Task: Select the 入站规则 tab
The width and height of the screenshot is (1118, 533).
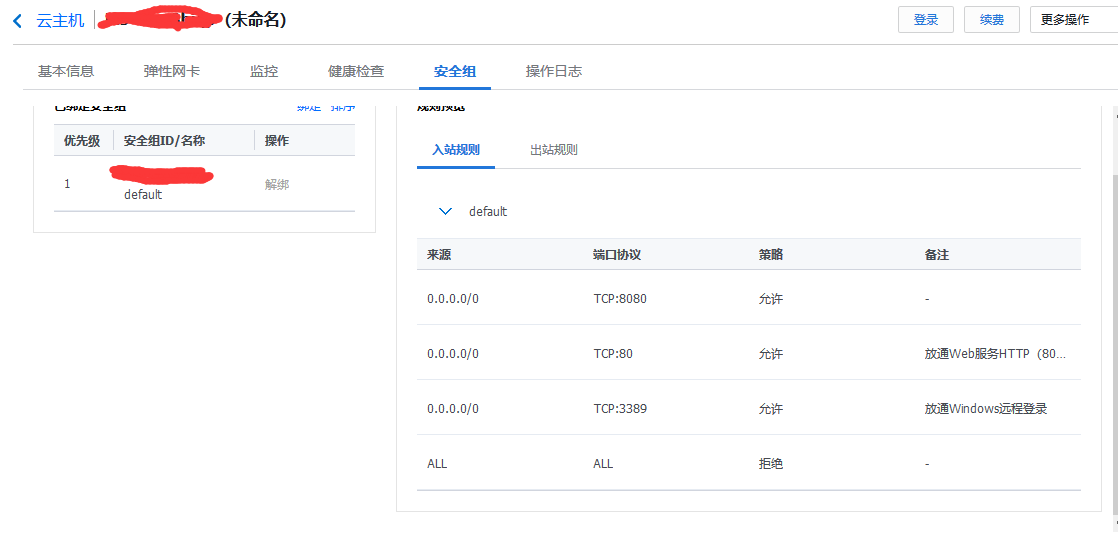Action: pyautogui.click(x=456, y=150)
